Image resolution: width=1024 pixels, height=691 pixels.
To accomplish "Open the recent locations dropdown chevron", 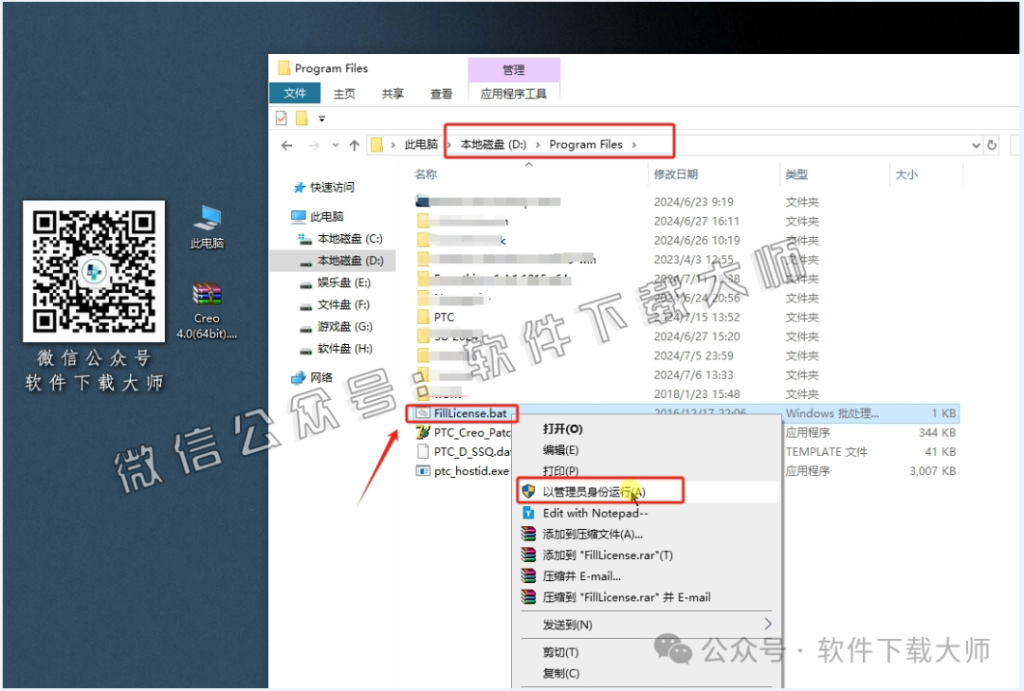I will click(x=335, y=145).
